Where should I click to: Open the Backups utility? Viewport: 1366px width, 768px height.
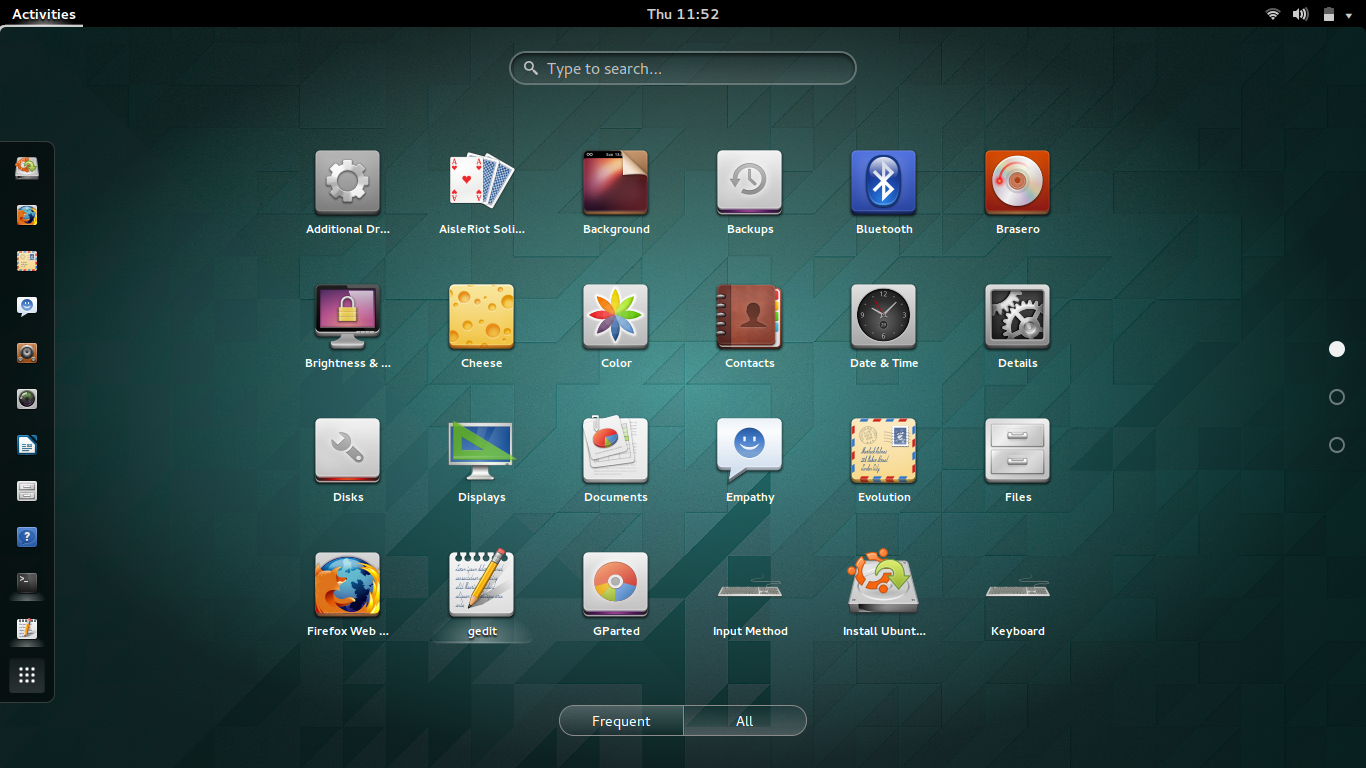point(749,182)
